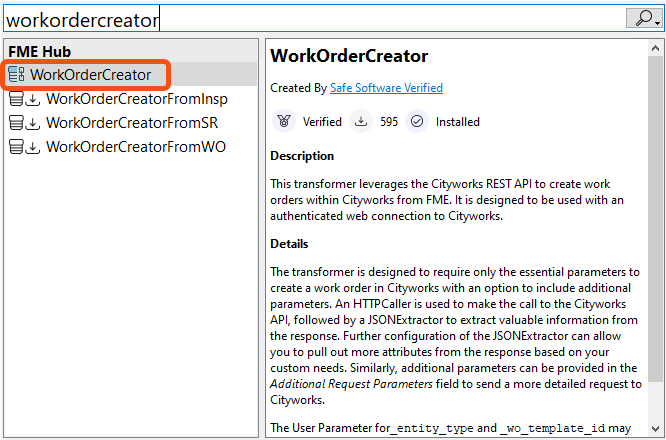Click the _wo_template_id parameter text

552,429
